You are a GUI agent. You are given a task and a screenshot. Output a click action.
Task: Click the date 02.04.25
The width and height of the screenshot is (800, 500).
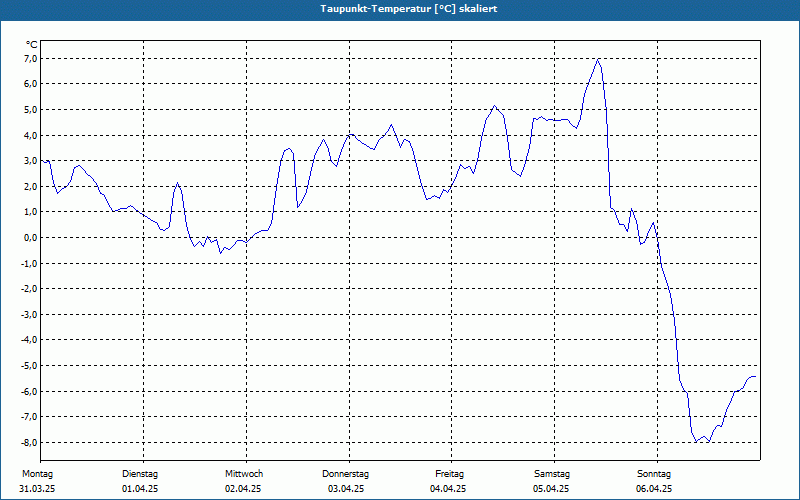coord(243,489)
